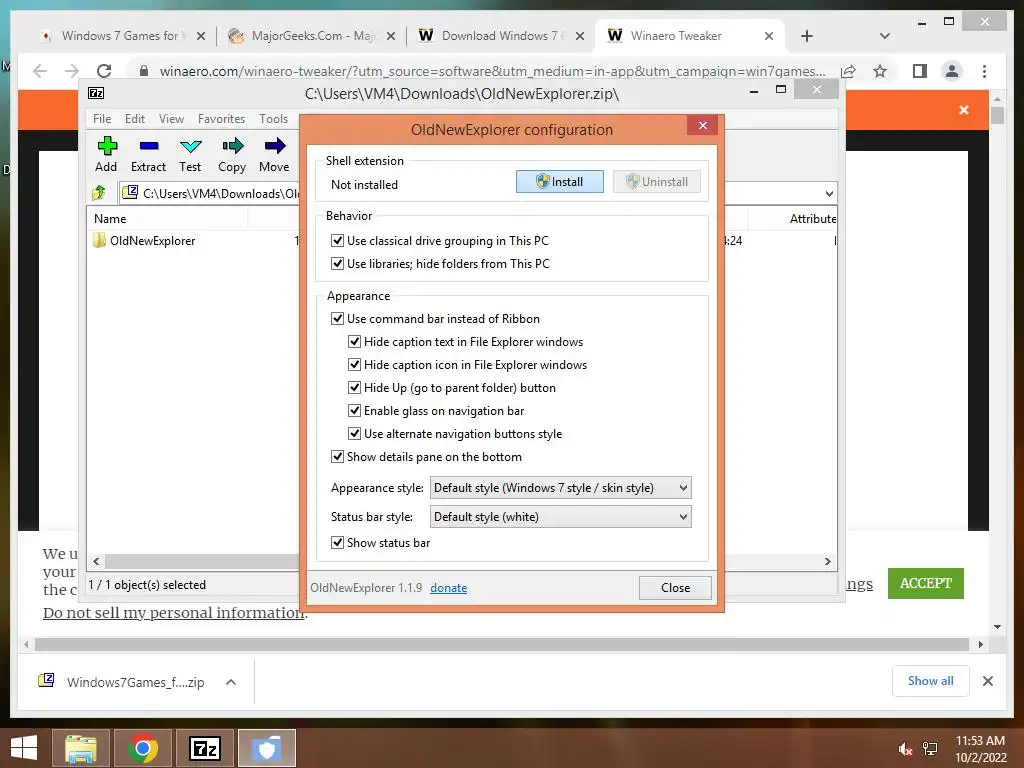This screenshot has width=1024, height=768.
Task: Reload the Chrome page
Action: click(x=104, y=71)
